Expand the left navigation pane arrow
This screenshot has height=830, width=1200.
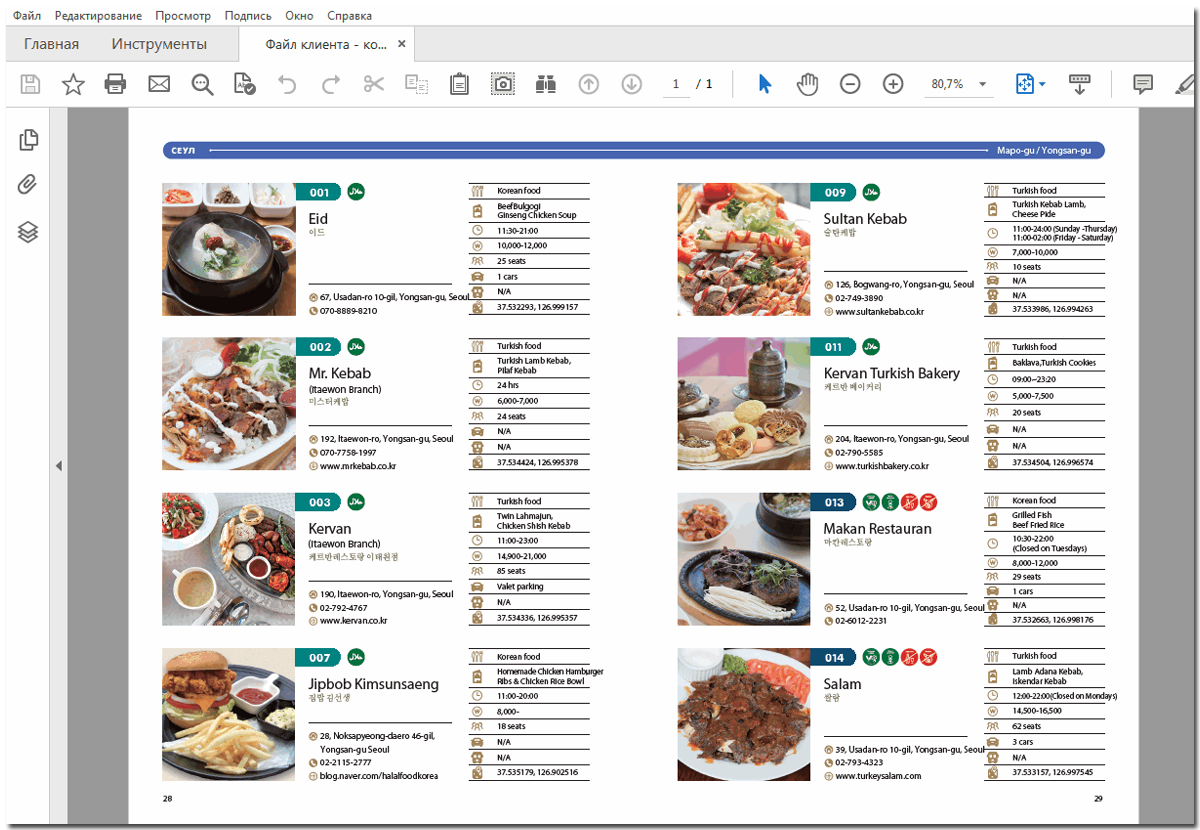tap(58, 465)
